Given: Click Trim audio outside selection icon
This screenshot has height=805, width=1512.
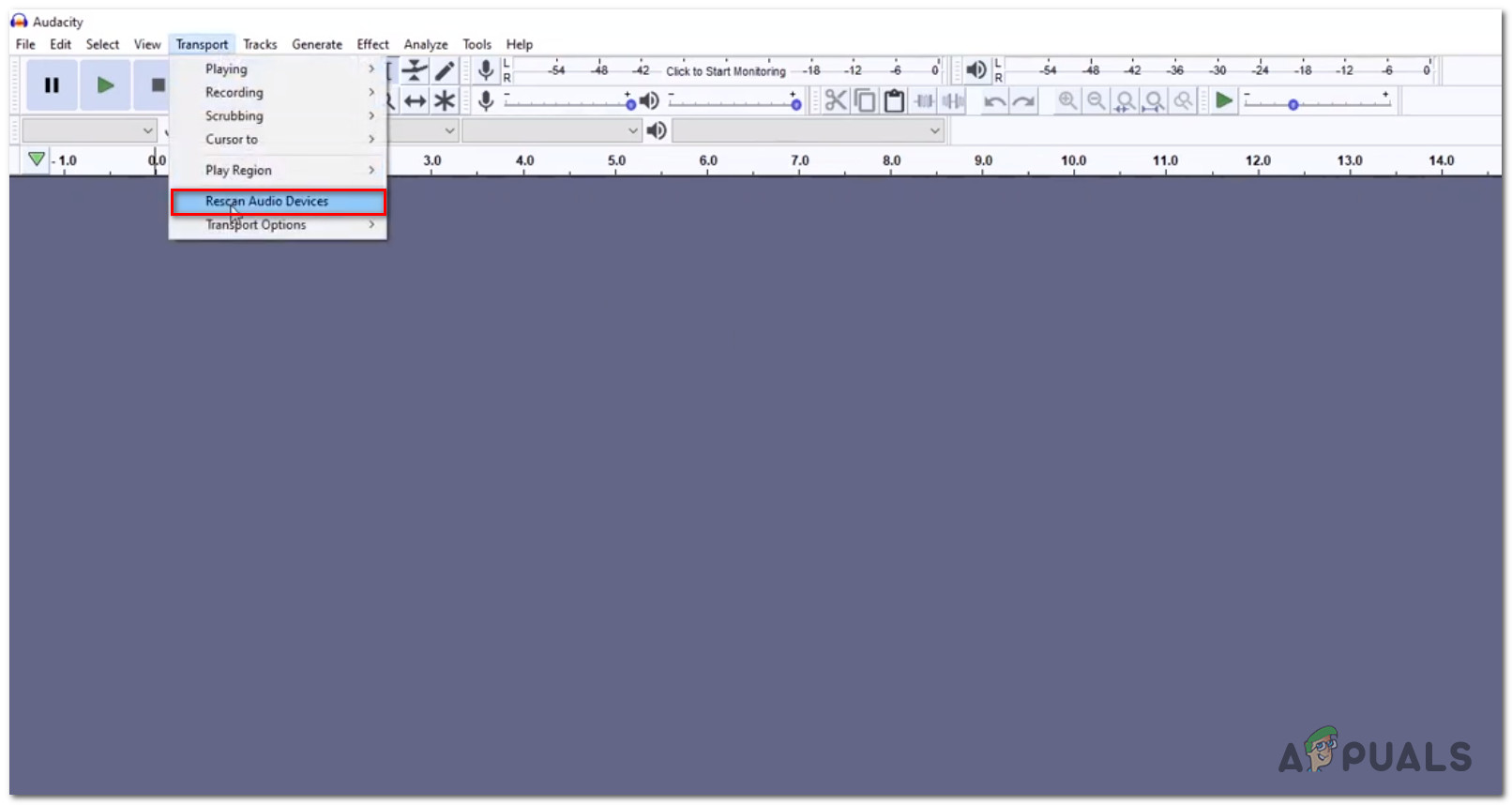Looking at the screenshot, I should [x=924, y=100].
